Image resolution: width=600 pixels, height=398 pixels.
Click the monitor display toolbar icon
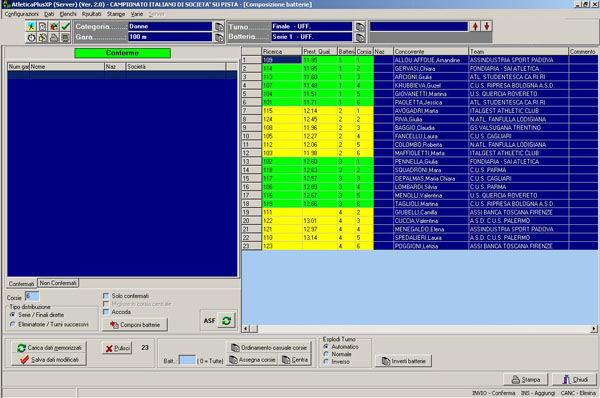[65, 37]
